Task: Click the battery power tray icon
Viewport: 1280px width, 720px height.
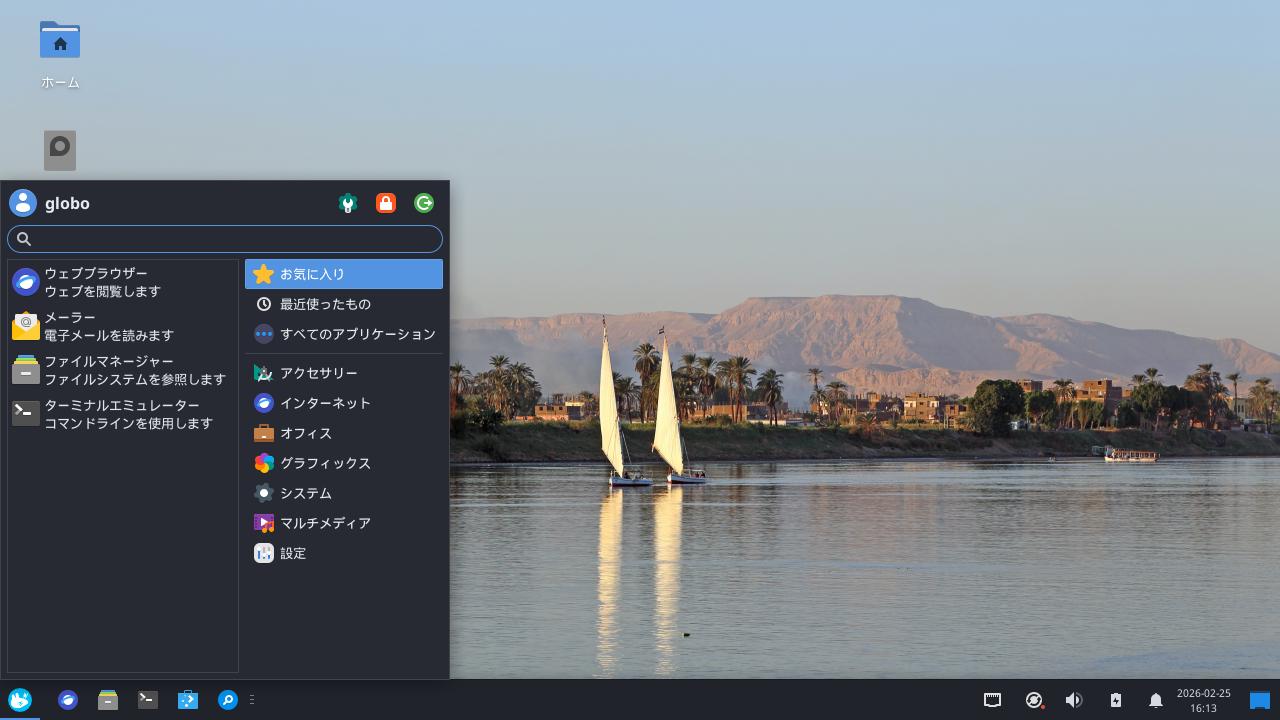Action: coord(1115,700)
